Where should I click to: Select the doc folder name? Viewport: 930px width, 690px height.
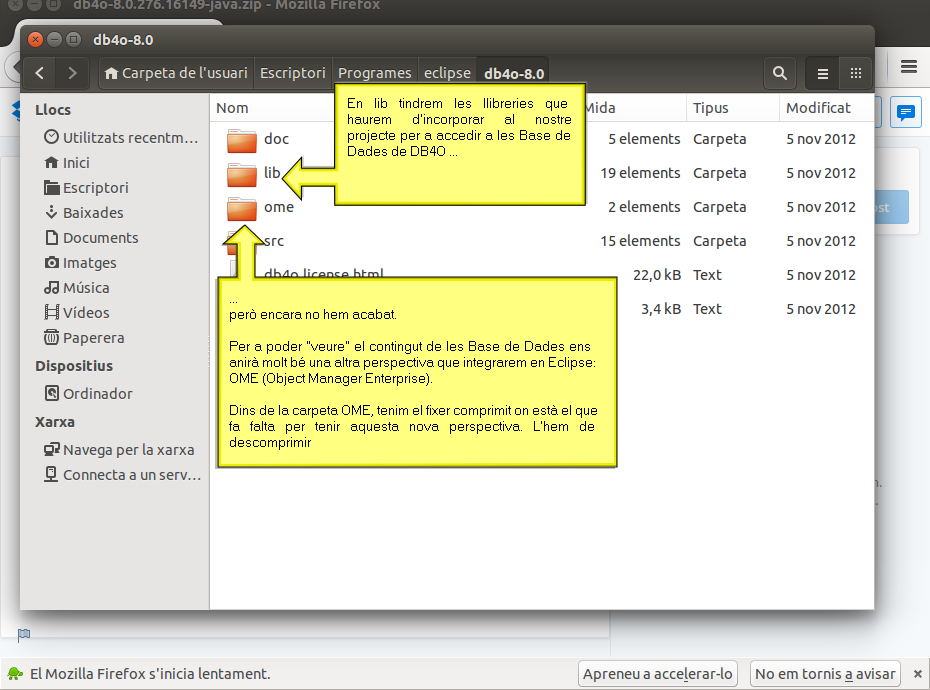276,139
